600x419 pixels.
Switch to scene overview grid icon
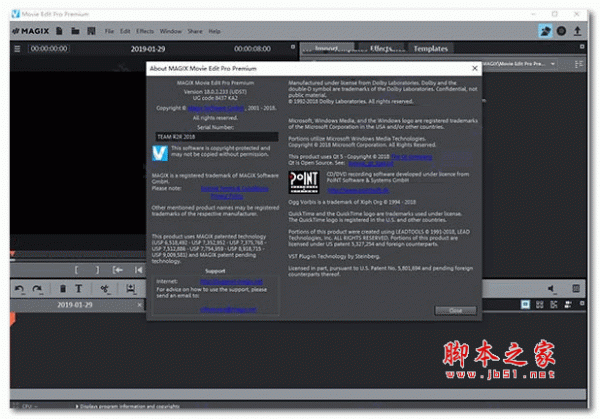point(540,305)
